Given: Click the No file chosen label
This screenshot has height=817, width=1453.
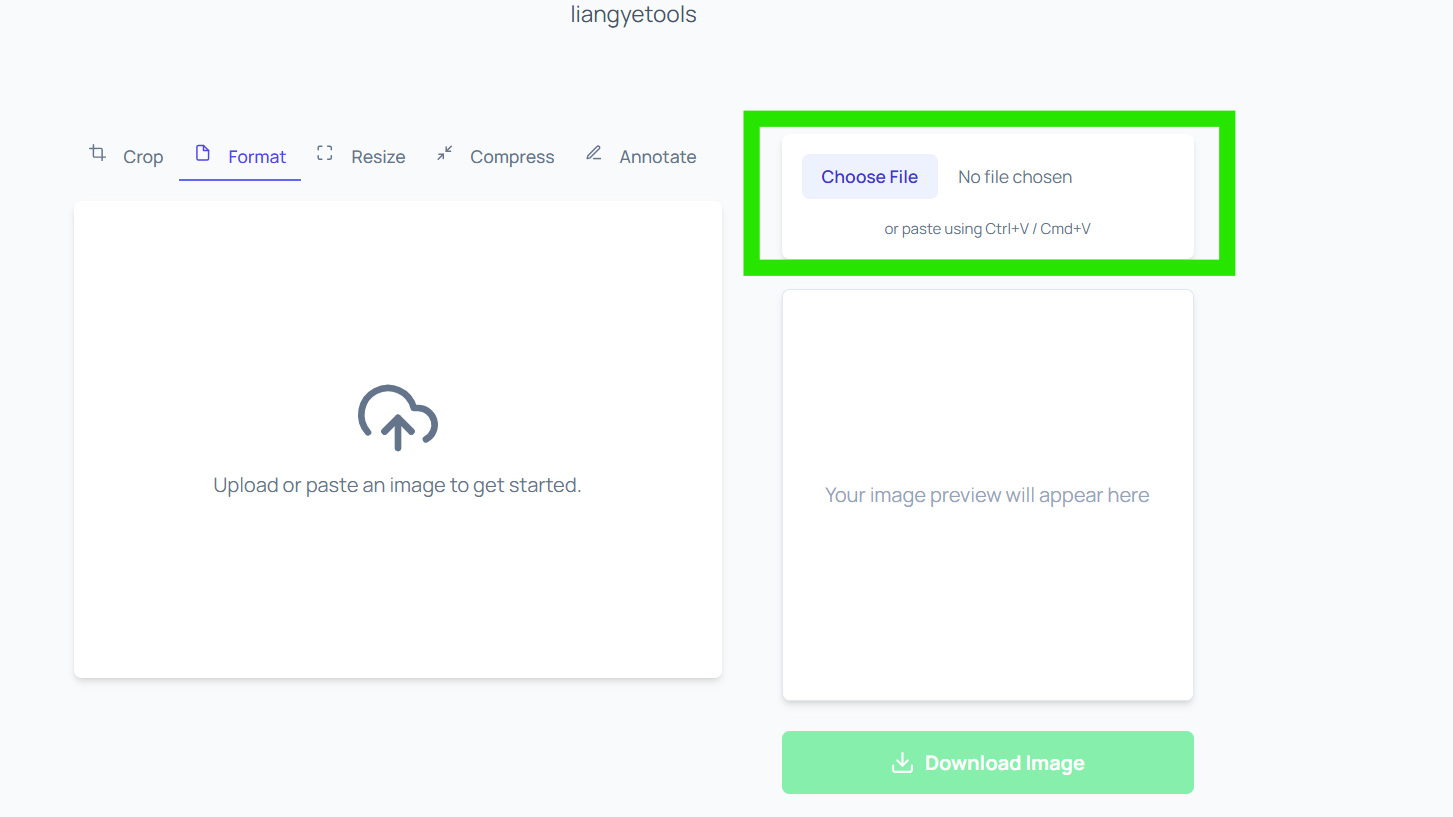Looking at the screenshot, I should point(1014,176).
